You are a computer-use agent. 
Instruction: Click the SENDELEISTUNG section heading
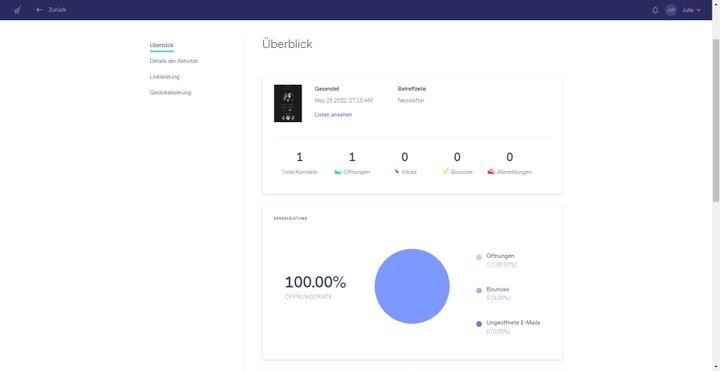click(290, 219)
